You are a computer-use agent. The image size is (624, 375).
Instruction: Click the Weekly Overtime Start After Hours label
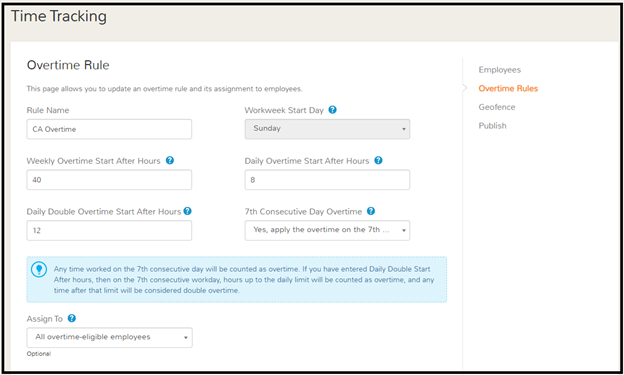94,161
